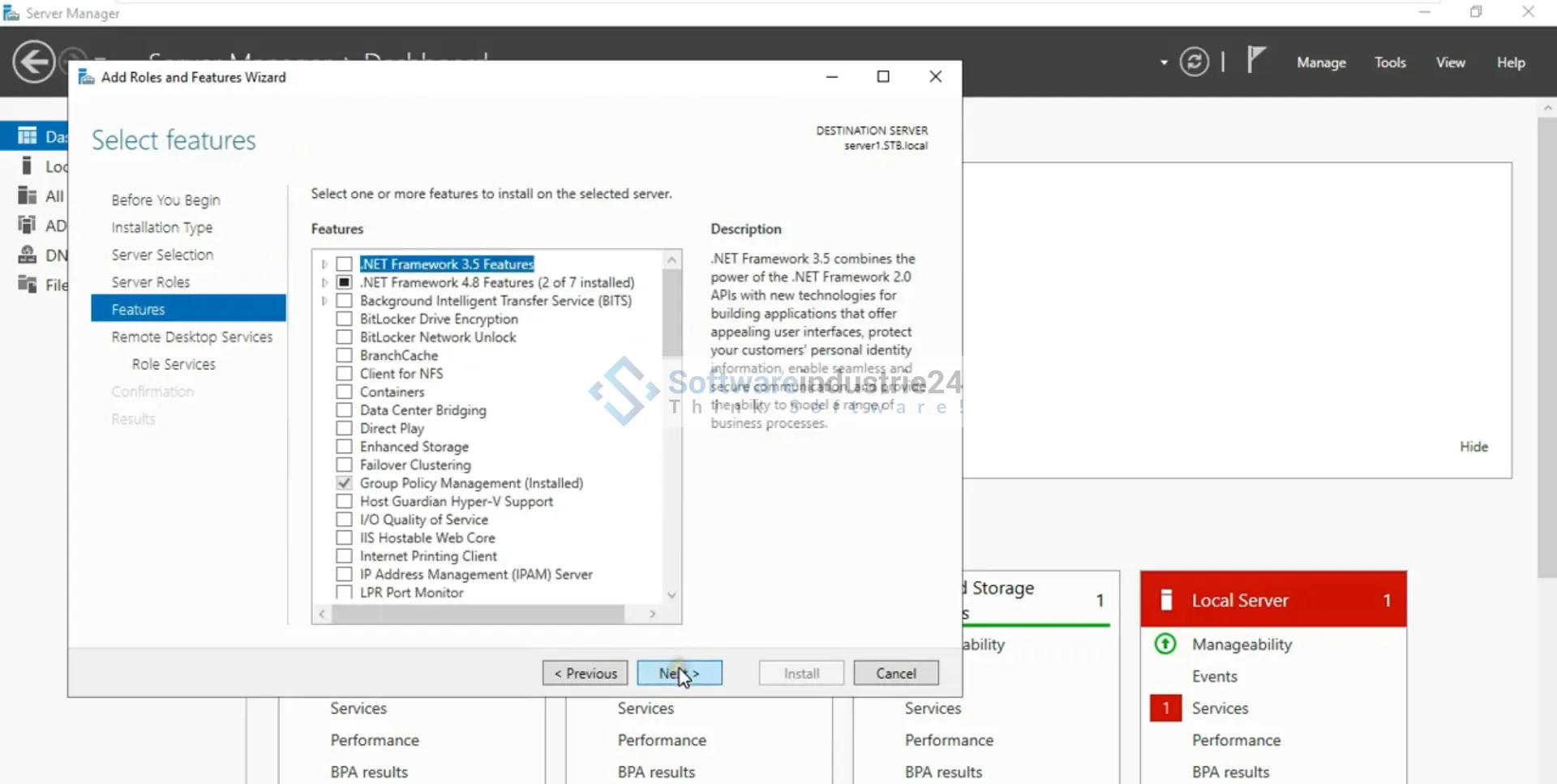Viewport: 1557px width, 784px height.
Task: Enable .NET Framework 3.5 Features checkbox
Action: pos(345,264)
